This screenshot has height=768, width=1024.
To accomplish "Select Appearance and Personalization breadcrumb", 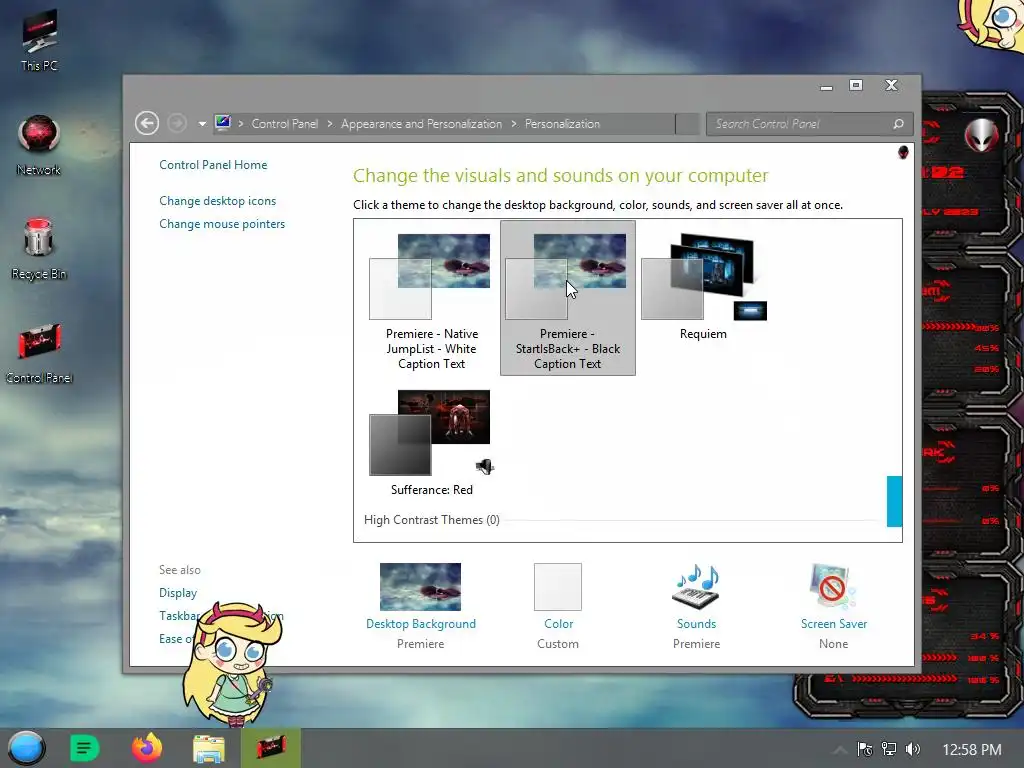I will click(x=421, y=123).
